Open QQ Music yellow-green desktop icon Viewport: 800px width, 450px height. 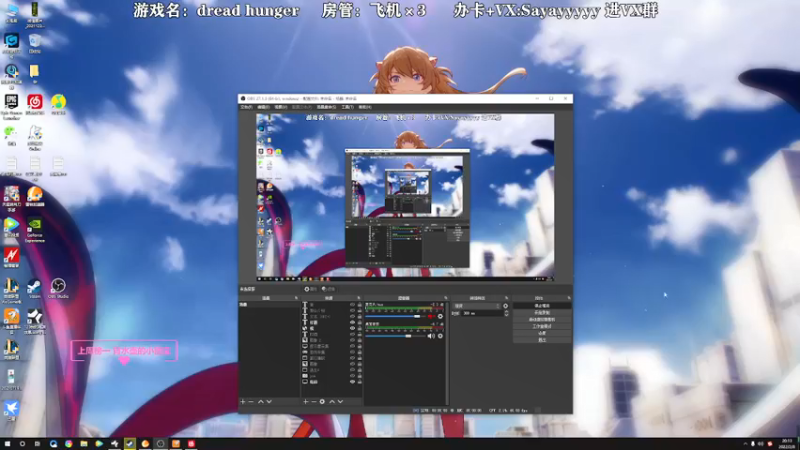(x=58, y=104)
